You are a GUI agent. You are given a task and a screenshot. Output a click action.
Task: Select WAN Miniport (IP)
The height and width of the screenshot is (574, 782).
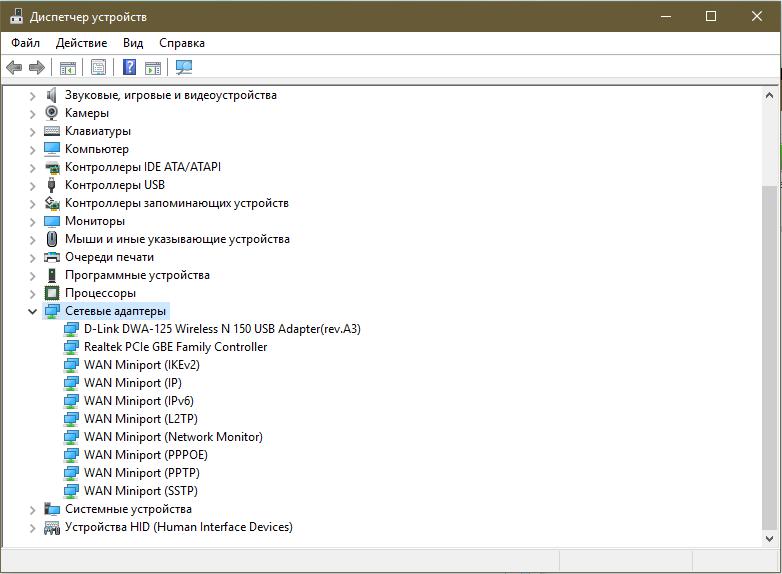133,383
